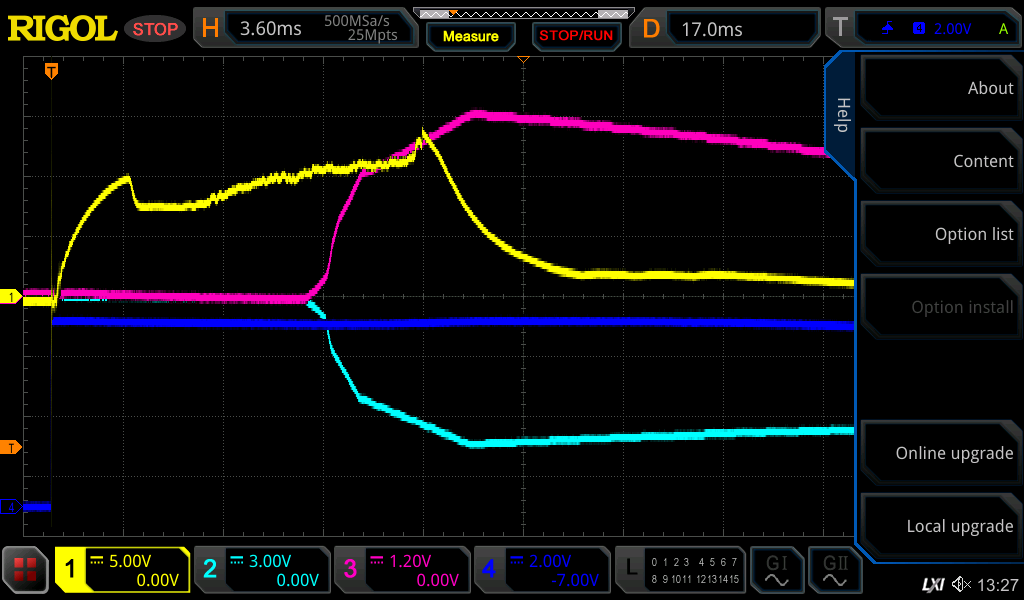
Task: Click the GI signal generator icon
Action: (777, 570)
